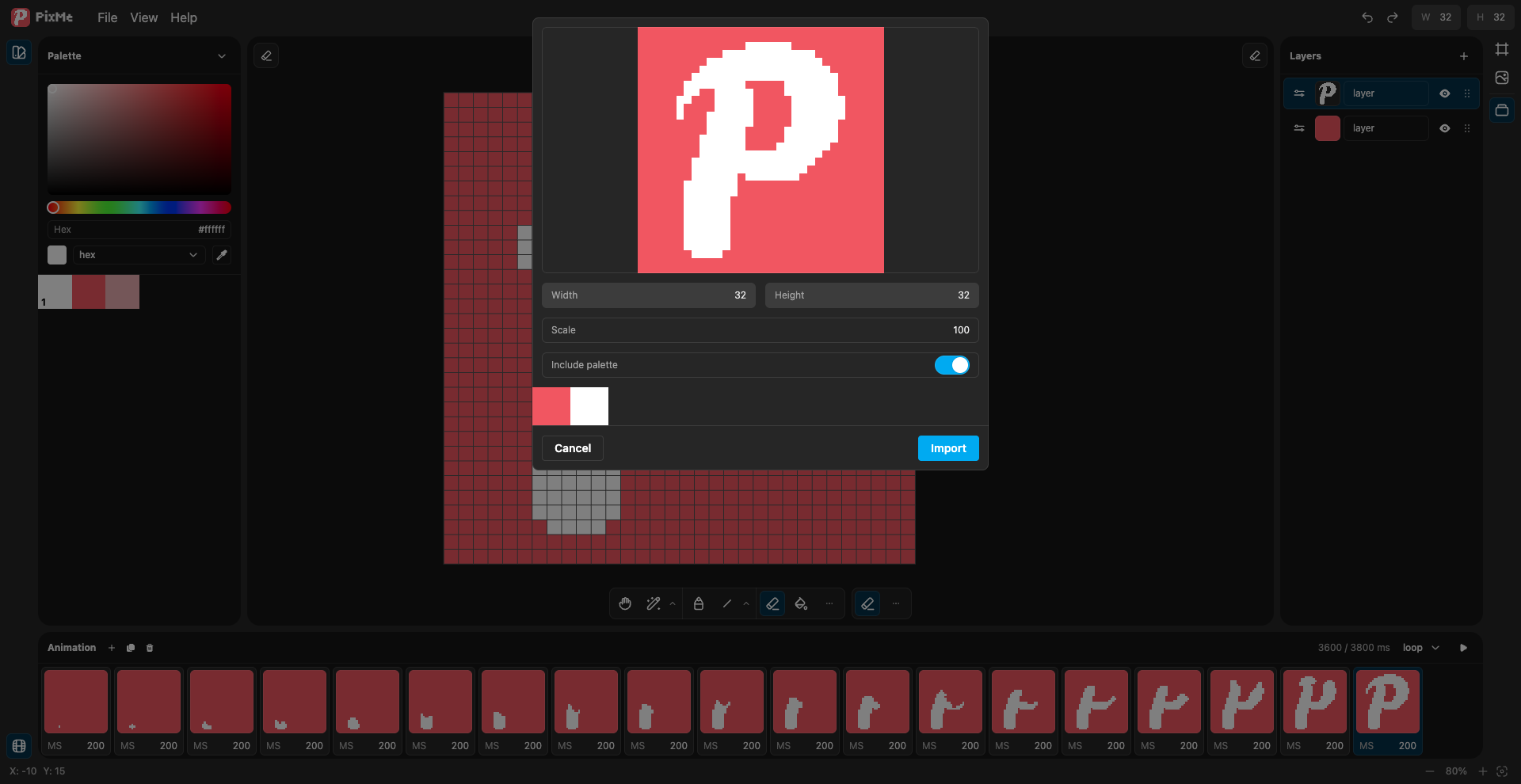Select the magic pencil tool
This screenshot has width=1521, height=784.
(654, 603)
